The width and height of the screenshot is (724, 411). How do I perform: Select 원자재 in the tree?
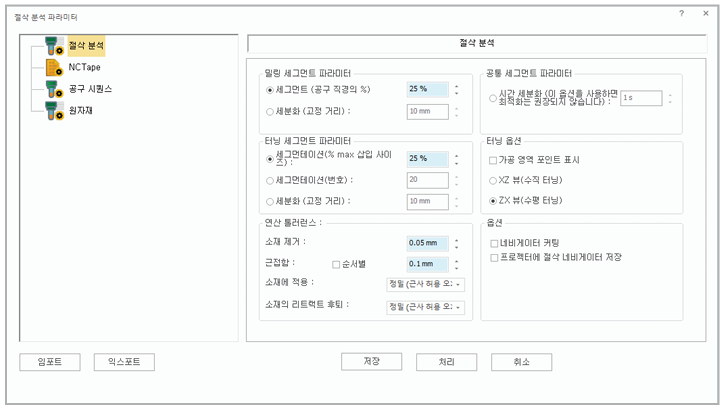pos(81,110)
